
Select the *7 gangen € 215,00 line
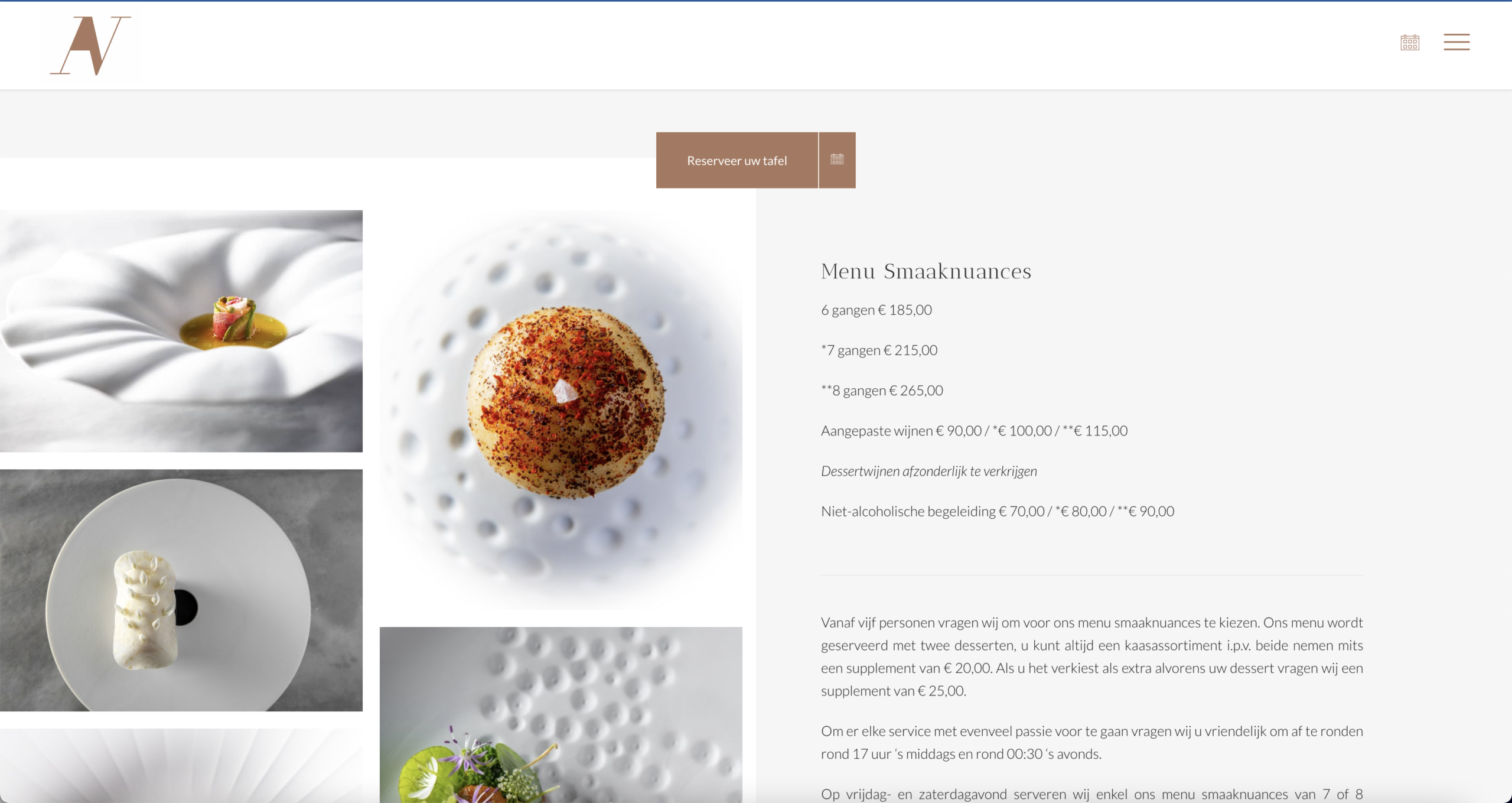(x=879, y=350)
